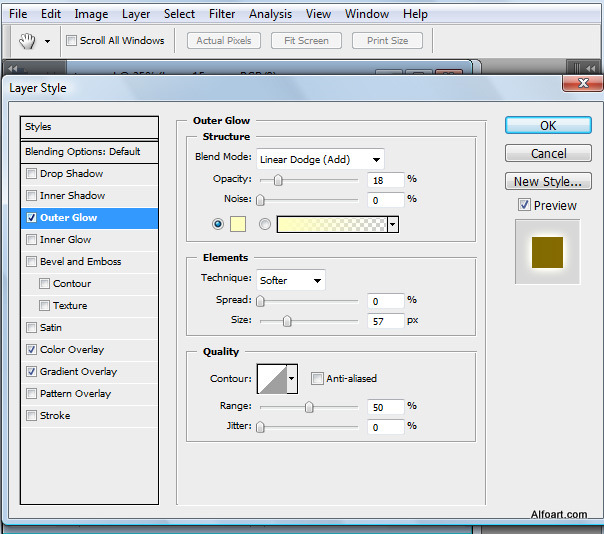604x534 pixels.
Task: Click the New Style button
Action: (548, 182)
